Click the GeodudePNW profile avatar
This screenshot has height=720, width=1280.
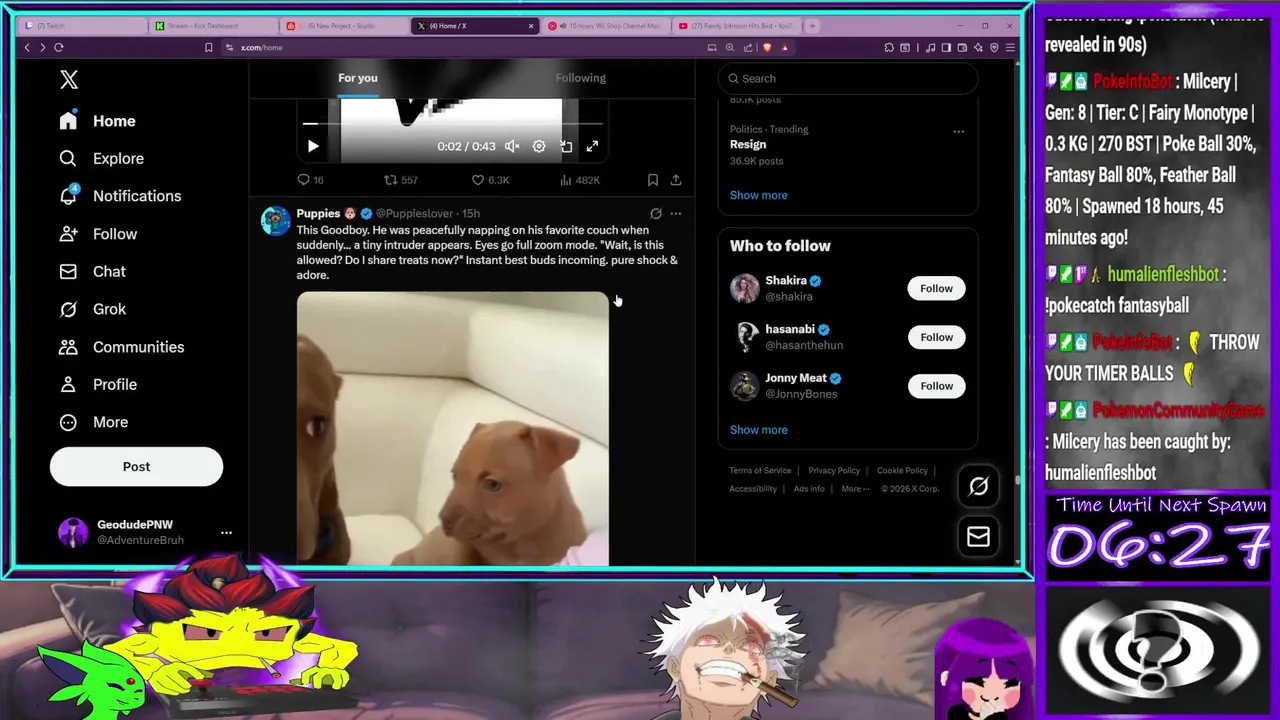pos(72,532)
